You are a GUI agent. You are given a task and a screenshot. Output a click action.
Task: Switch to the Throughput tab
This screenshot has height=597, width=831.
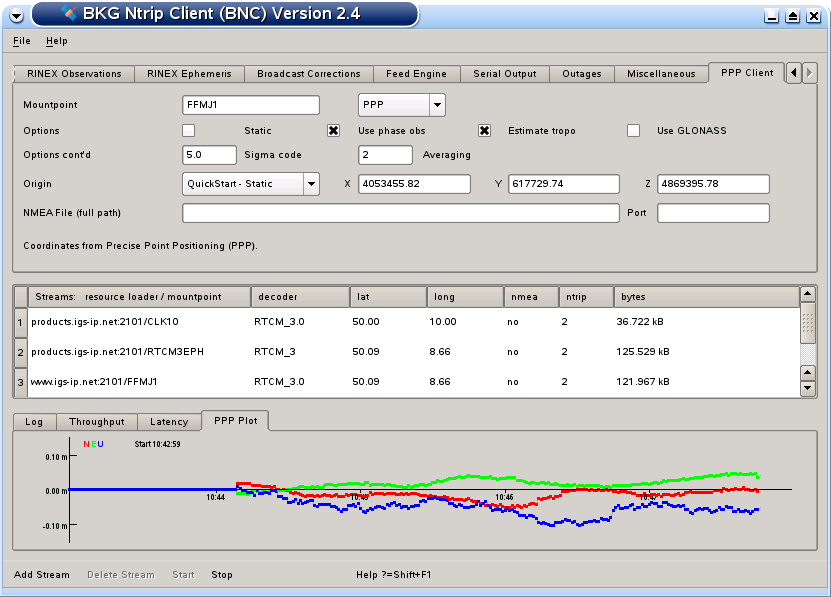[x=96, y=422]
